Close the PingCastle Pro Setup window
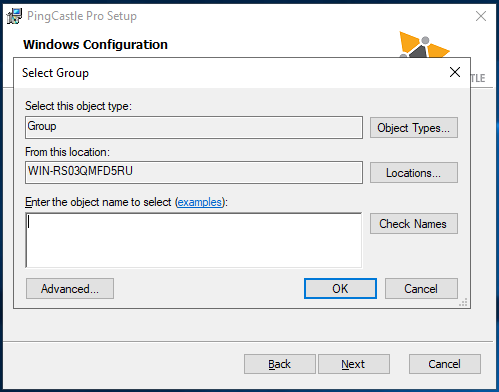Screen dimensions: 499x392 pos(481,16)
